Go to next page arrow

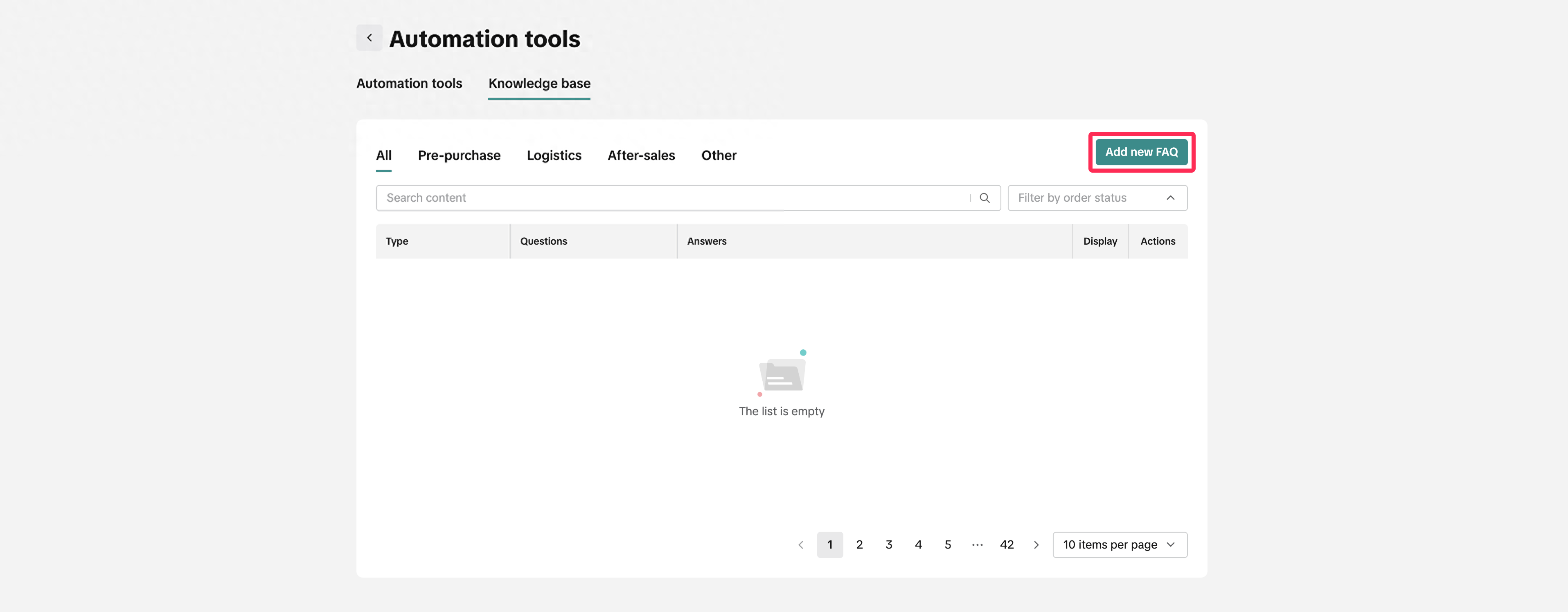click(1036, 544)
